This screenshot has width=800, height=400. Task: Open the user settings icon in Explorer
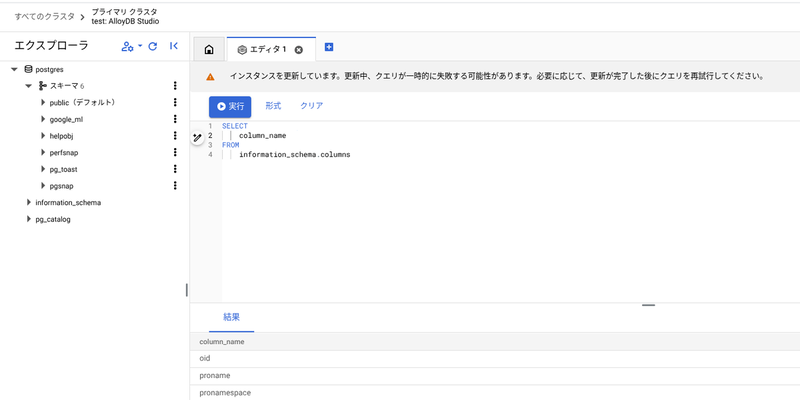[127, 46]
